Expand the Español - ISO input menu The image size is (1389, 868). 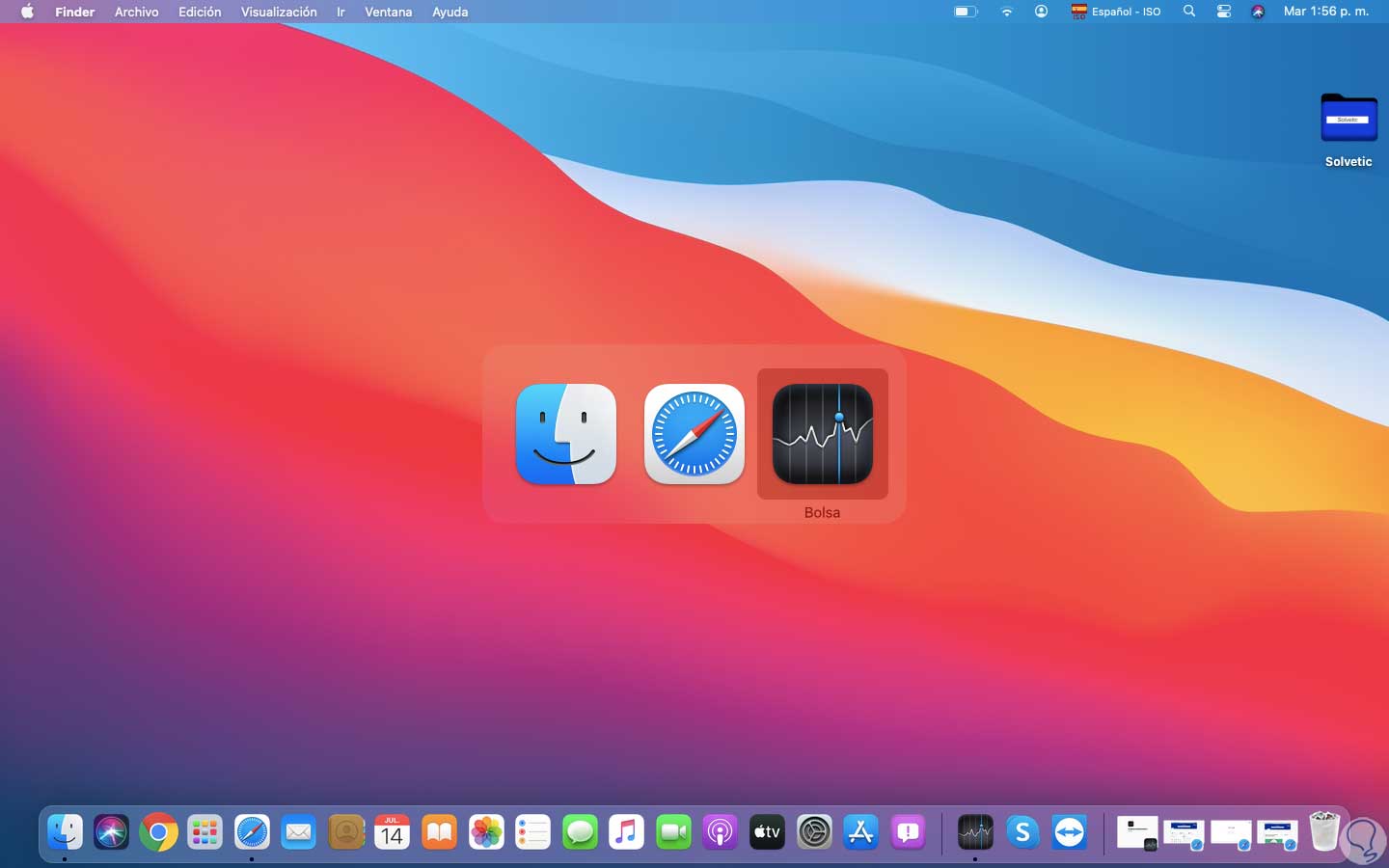pyautogui.click(x=1116, y=12)
